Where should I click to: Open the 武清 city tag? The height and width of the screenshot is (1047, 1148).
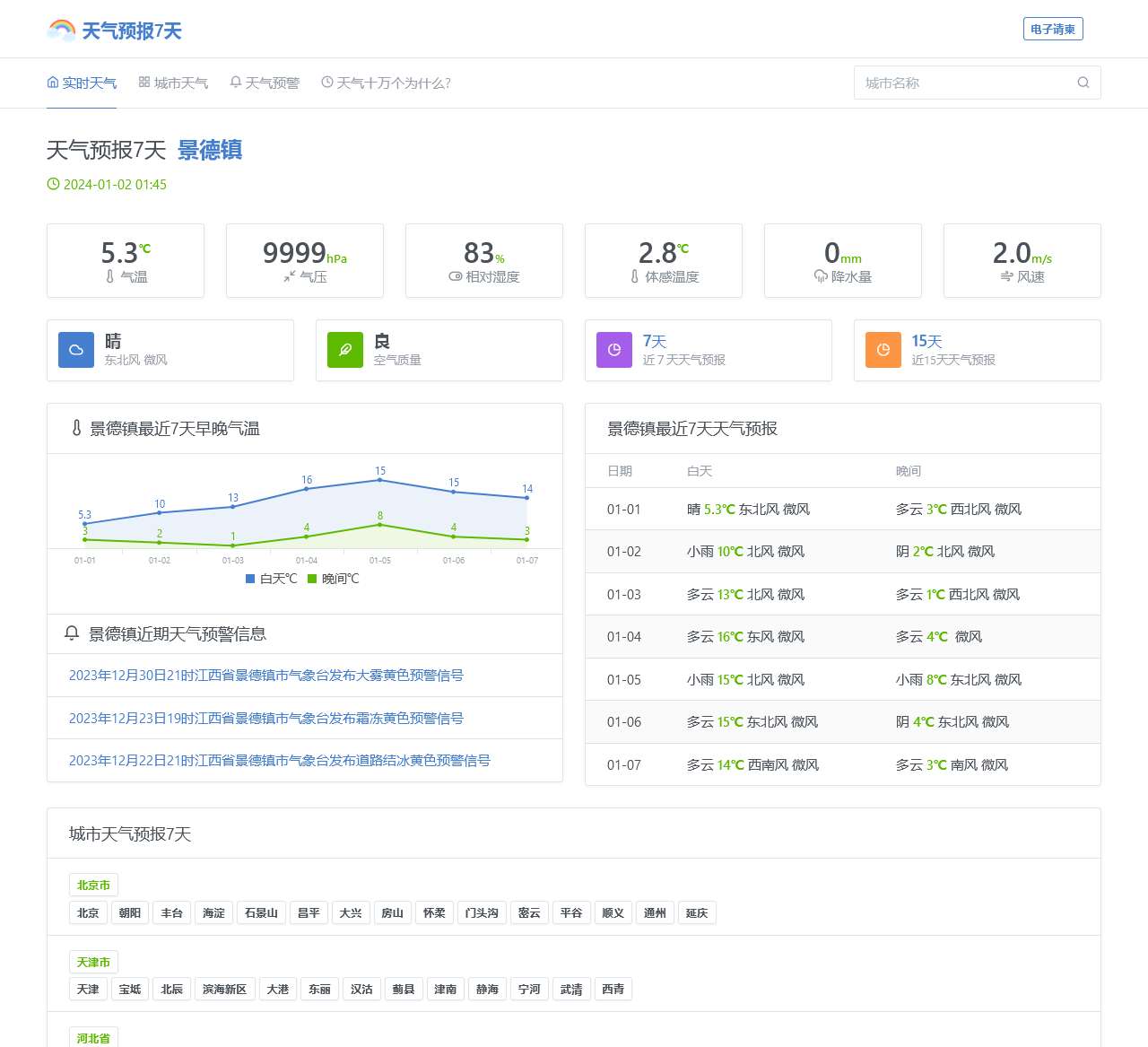click(x=571, y=989)
